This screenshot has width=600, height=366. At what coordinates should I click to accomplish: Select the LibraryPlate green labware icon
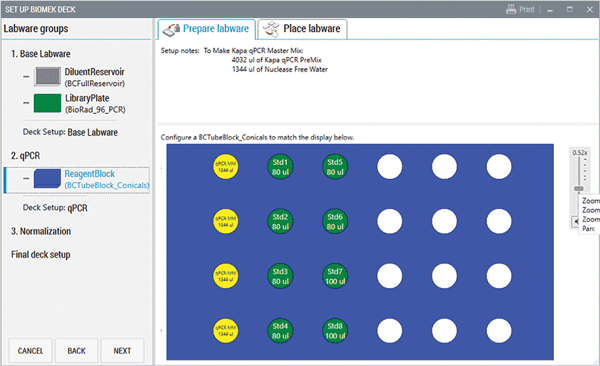coord(47,103)
